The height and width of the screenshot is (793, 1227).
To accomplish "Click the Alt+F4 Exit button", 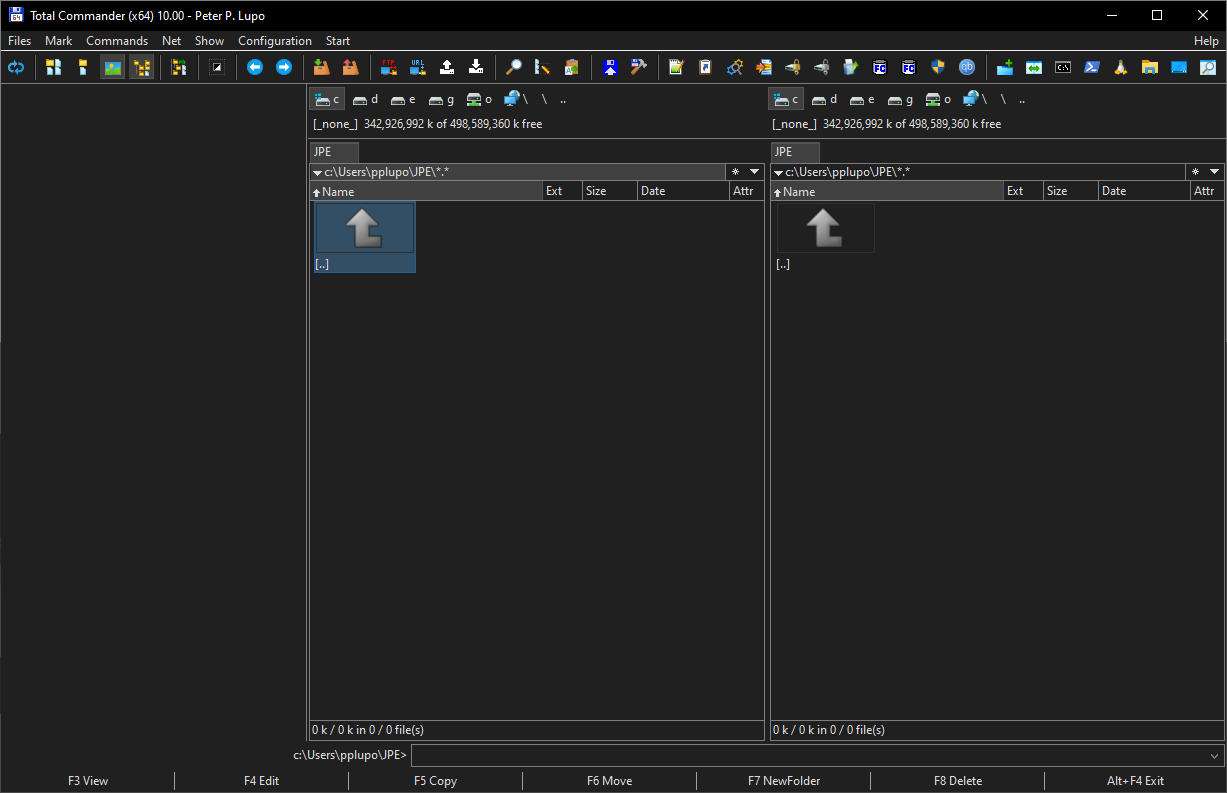I will click(1135, 781).
